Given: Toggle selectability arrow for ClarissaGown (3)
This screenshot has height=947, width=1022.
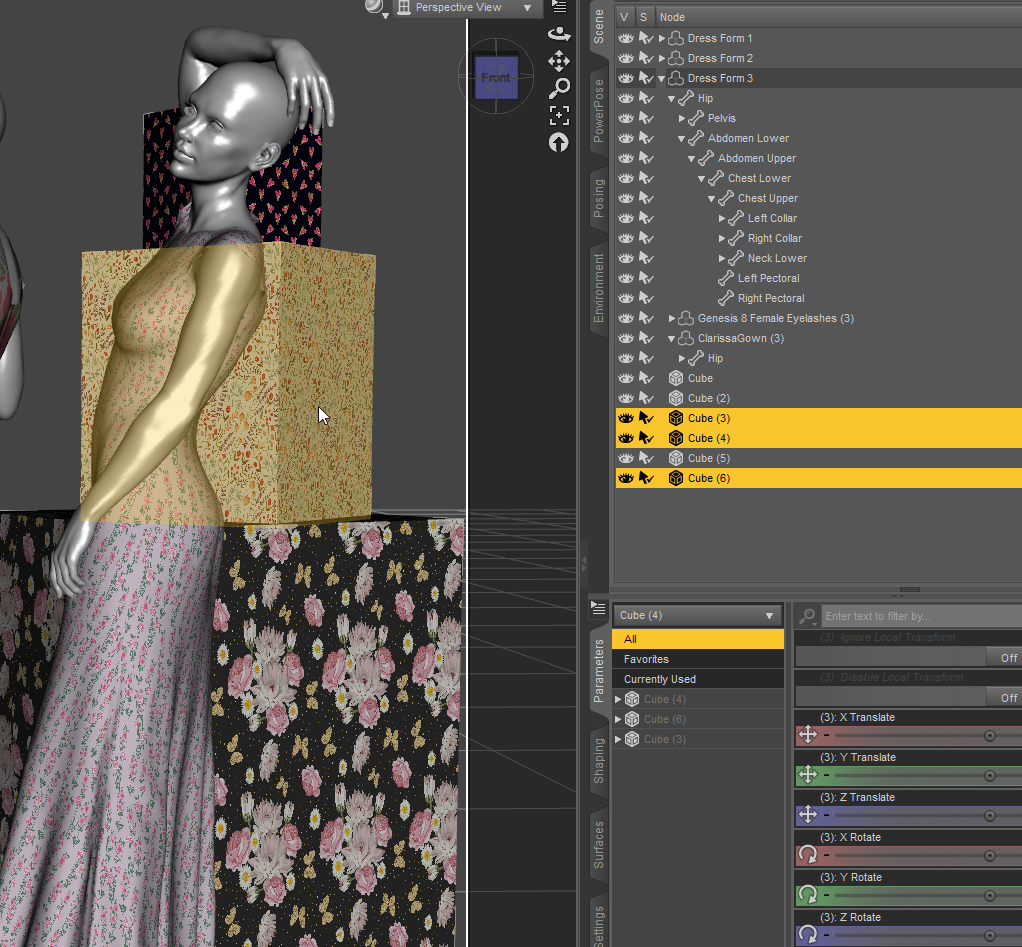Looking at the screenshot, I should coord(646,338).
